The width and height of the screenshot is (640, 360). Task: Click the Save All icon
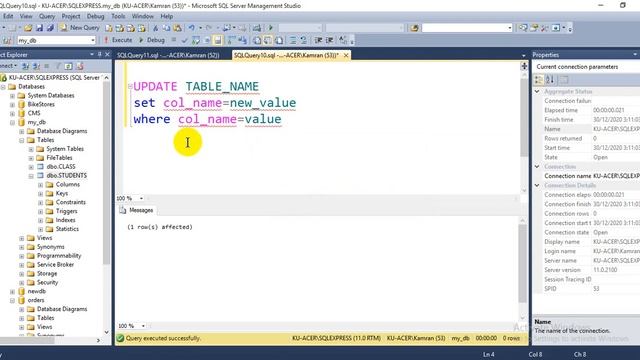coord(50,28)
